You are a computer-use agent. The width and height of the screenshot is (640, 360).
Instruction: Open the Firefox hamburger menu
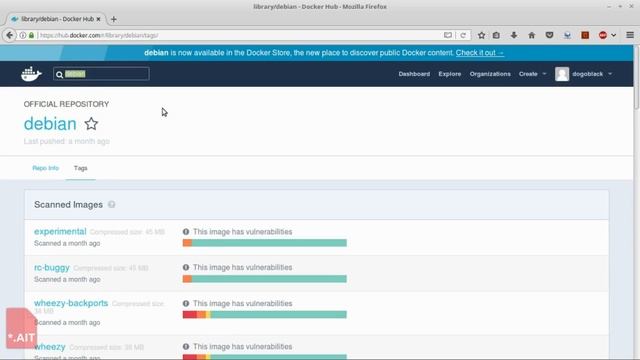[630, 35]
